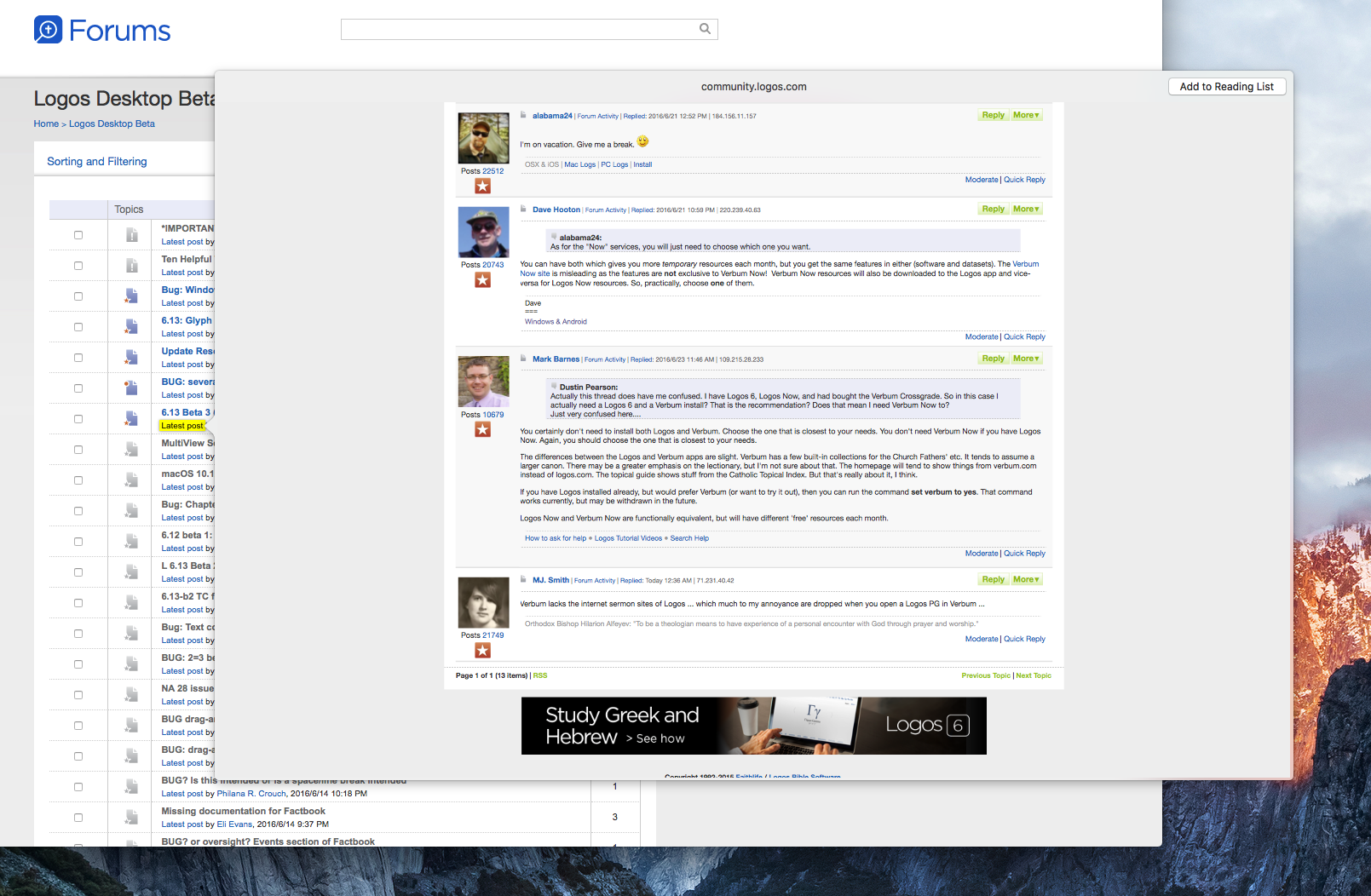1371x896 pixels.
Task: Click the smiley emoji in alabama24's post
Action: tap(643, 141)
